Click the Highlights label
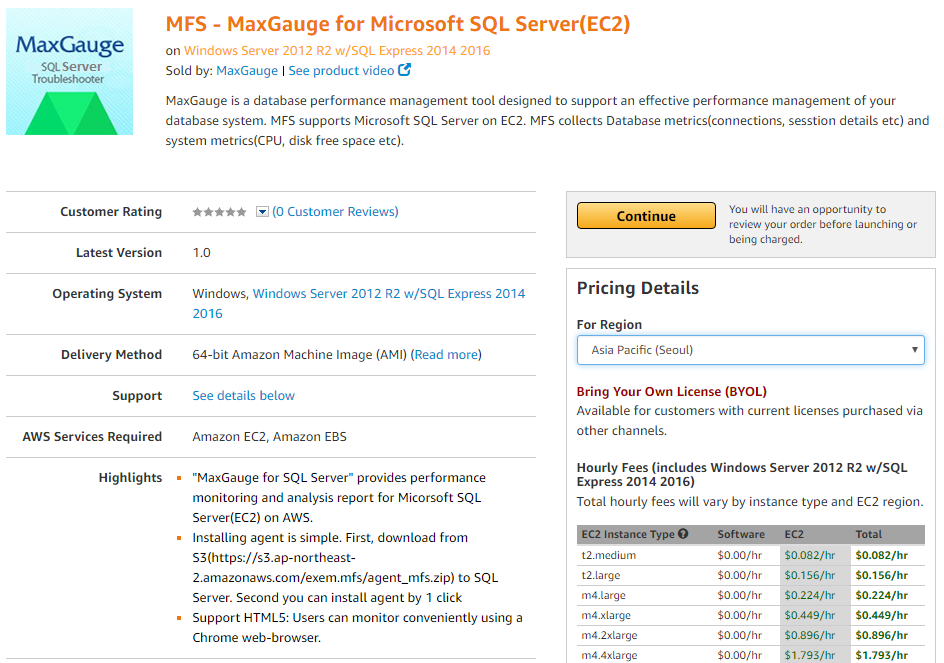The image size is (944, 663). click(130, 478)
